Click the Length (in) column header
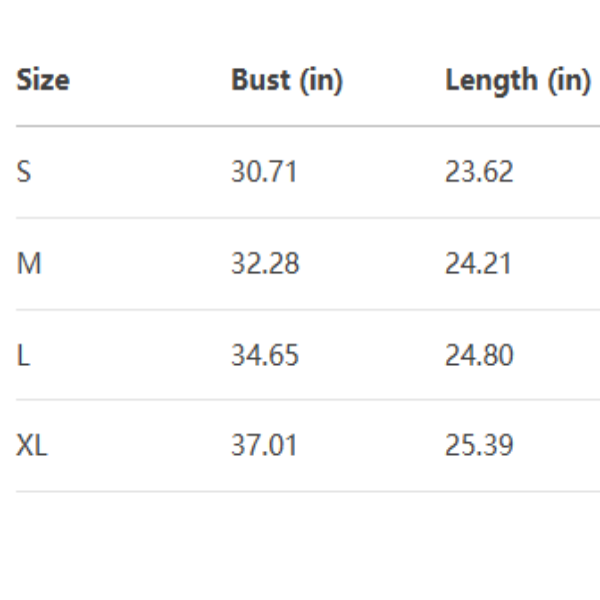This screenshot has width=600, height=600. (517, 81)
